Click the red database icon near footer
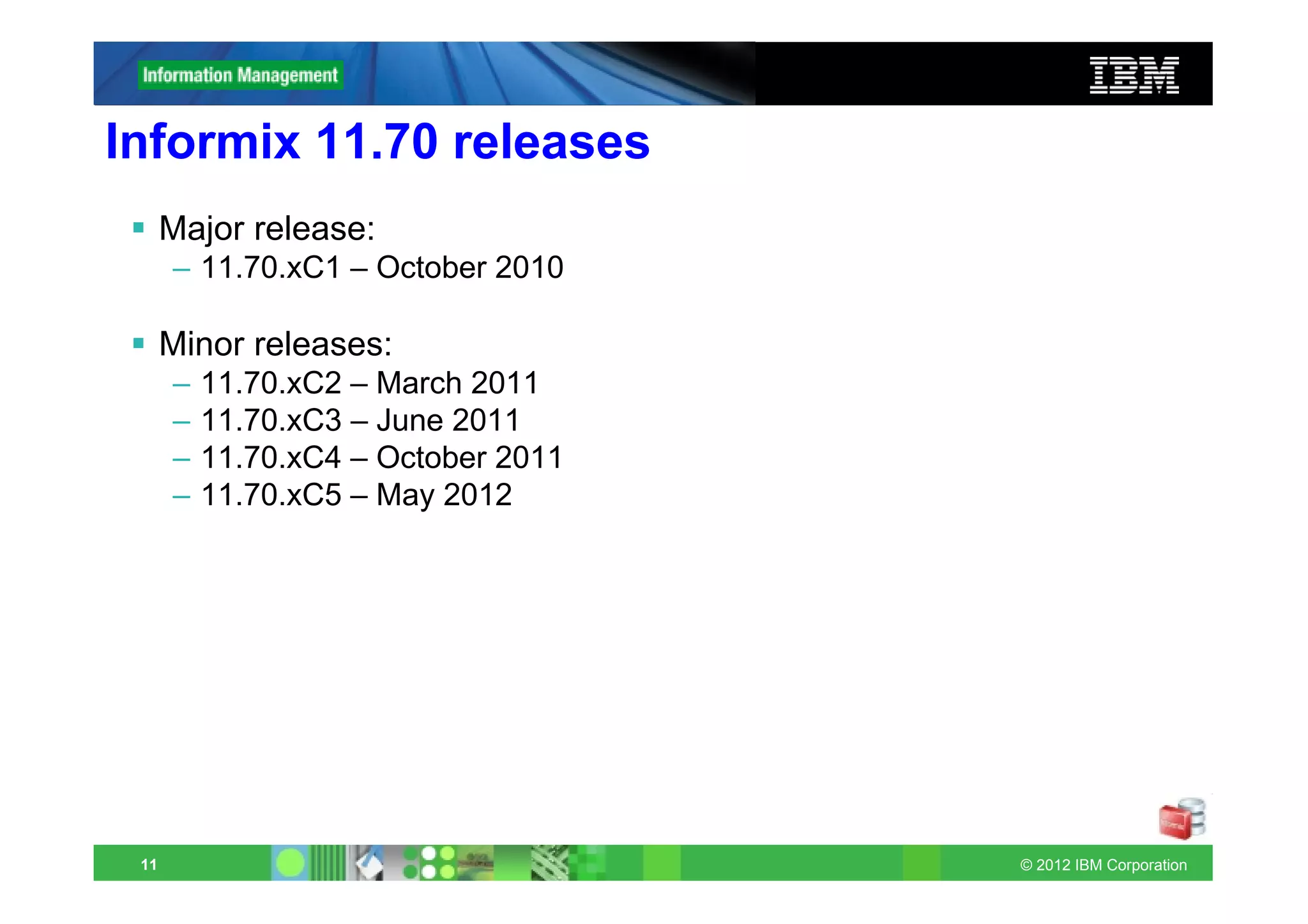 (x=1182, y=819)
